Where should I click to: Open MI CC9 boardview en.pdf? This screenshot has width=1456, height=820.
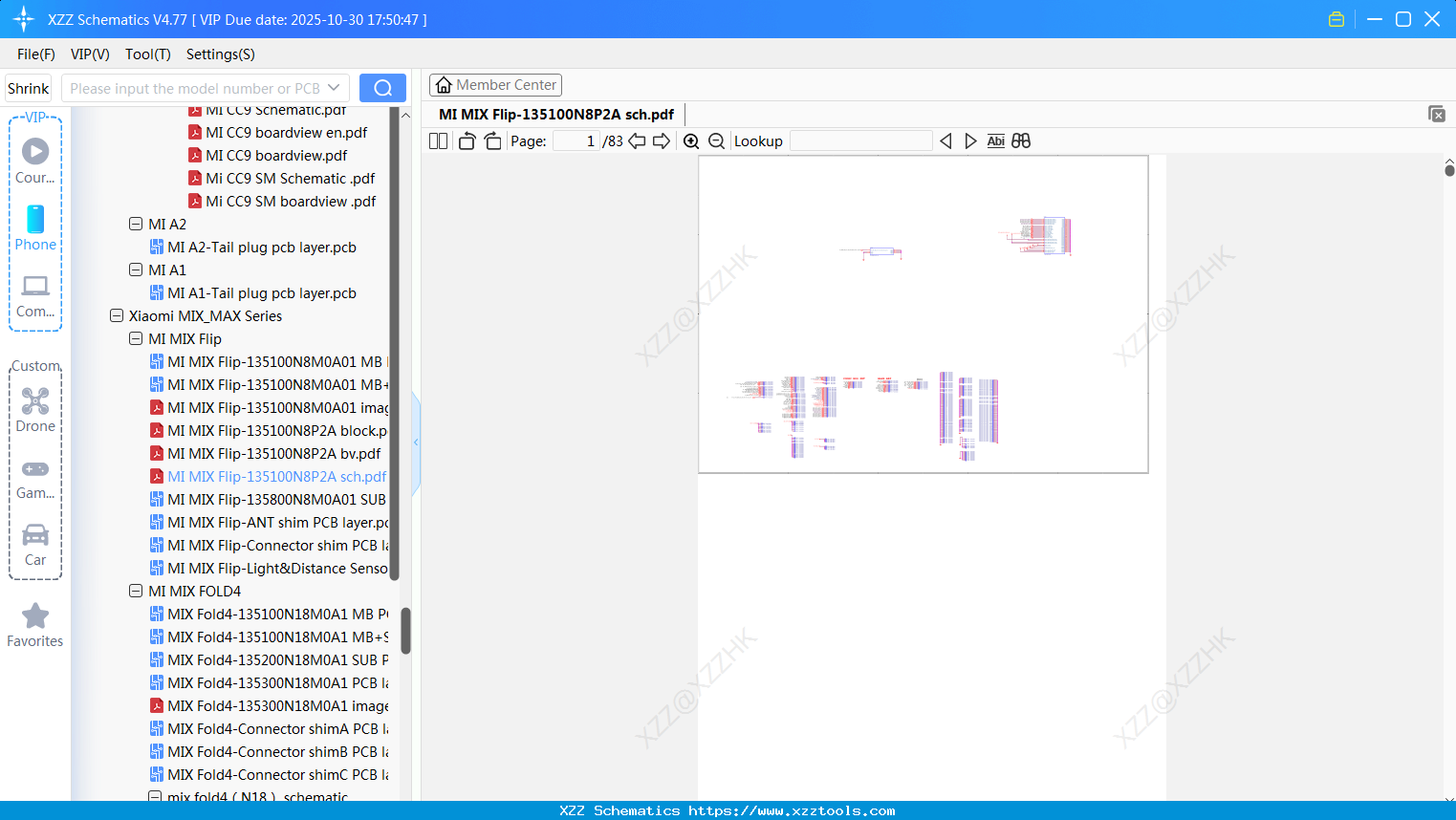[x=287, y=132]
